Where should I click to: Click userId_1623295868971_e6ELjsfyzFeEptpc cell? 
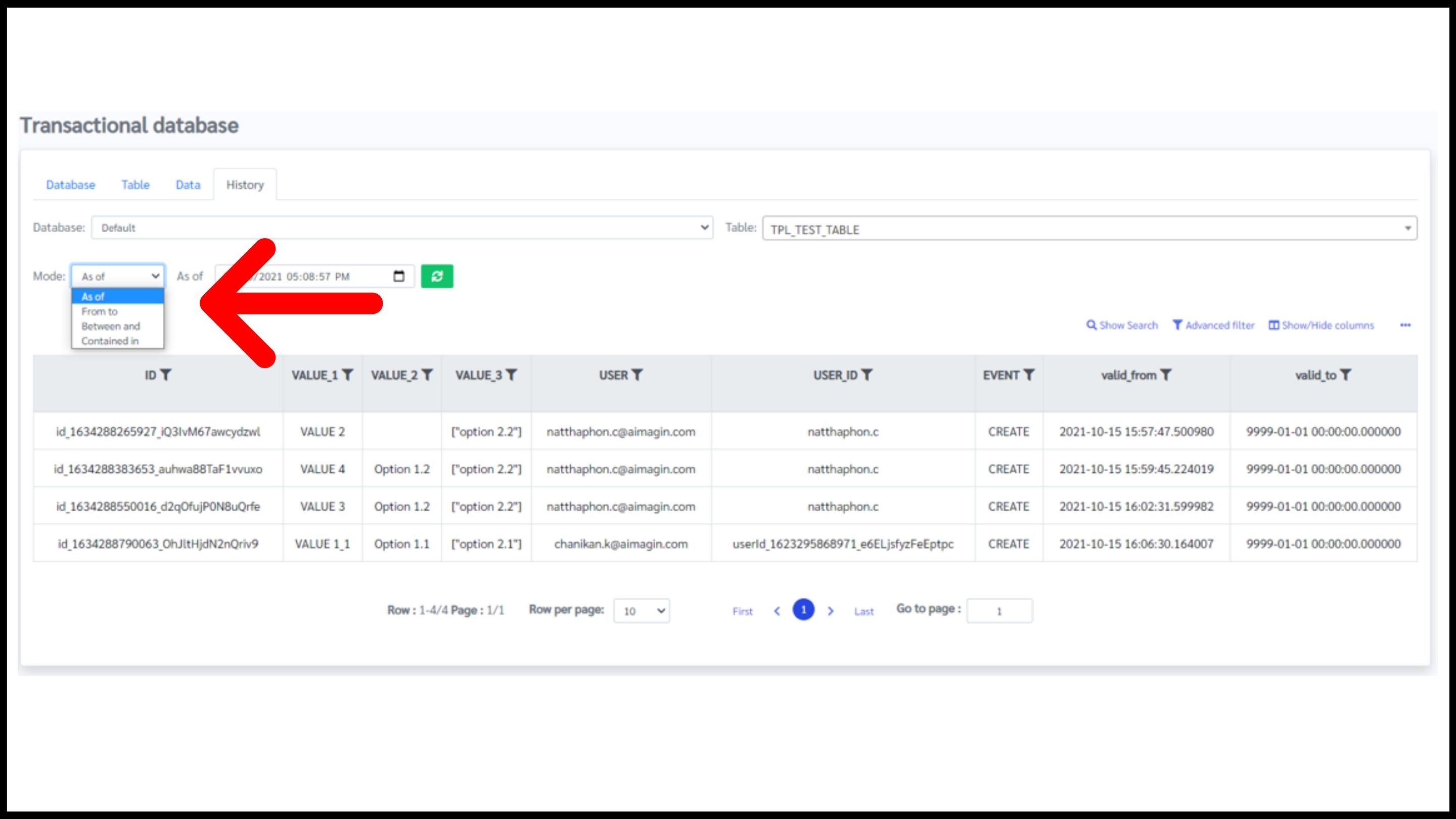point(843,543)
